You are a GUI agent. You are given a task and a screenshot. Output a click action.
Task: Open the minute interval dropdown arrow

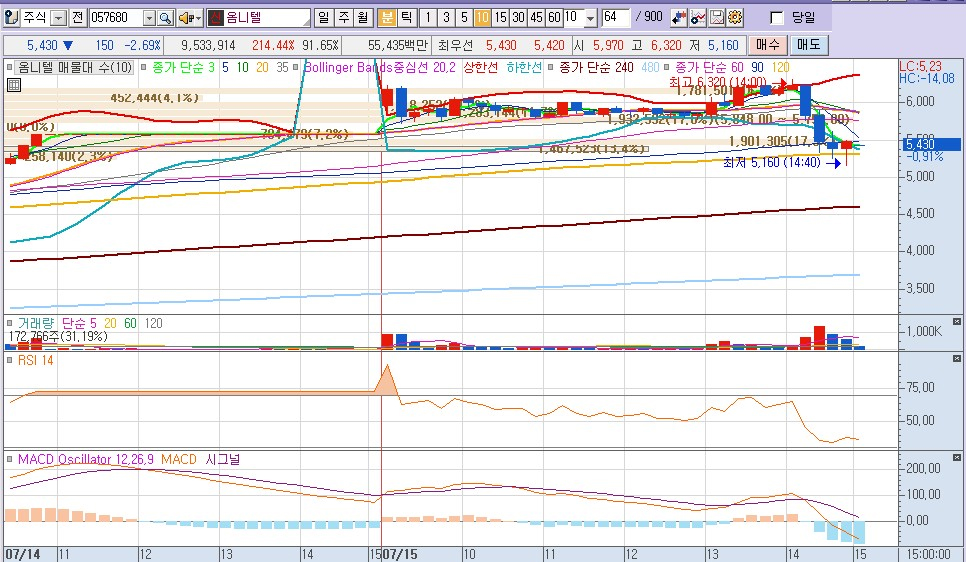[589, 18]
